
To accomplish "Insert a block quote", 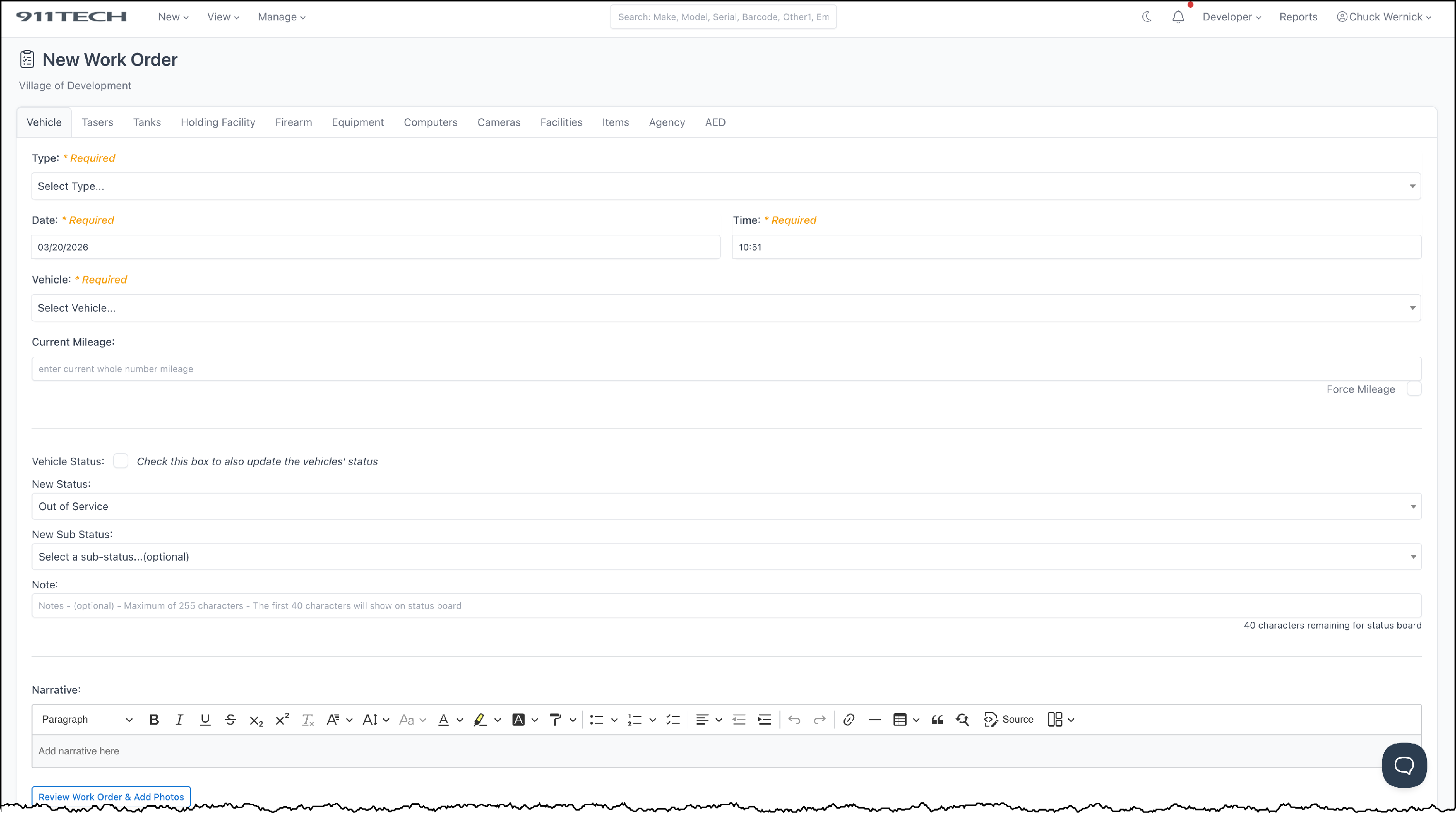I will click(937, 720).
